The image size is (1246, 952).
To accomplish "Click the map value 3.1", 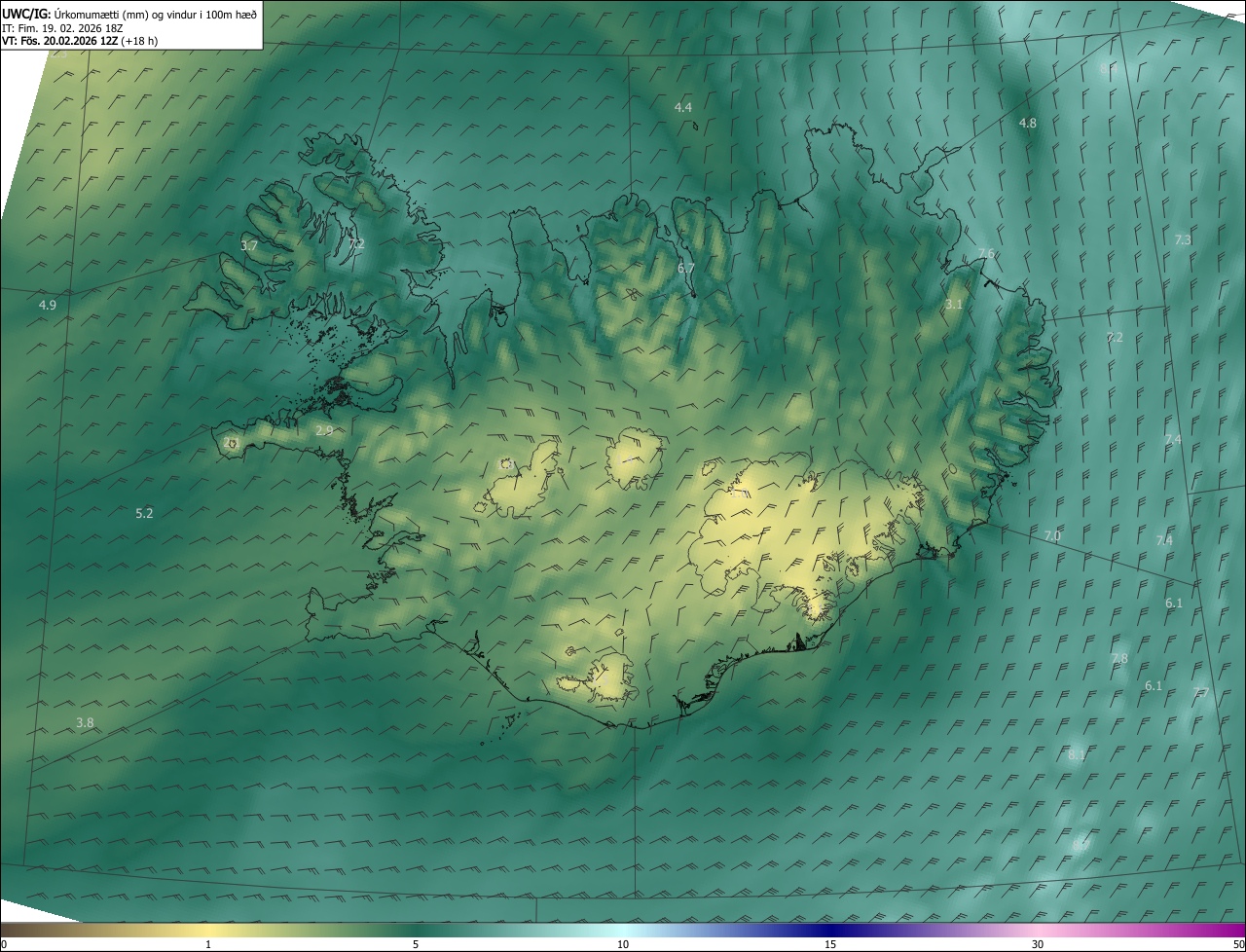I will 953,305.
